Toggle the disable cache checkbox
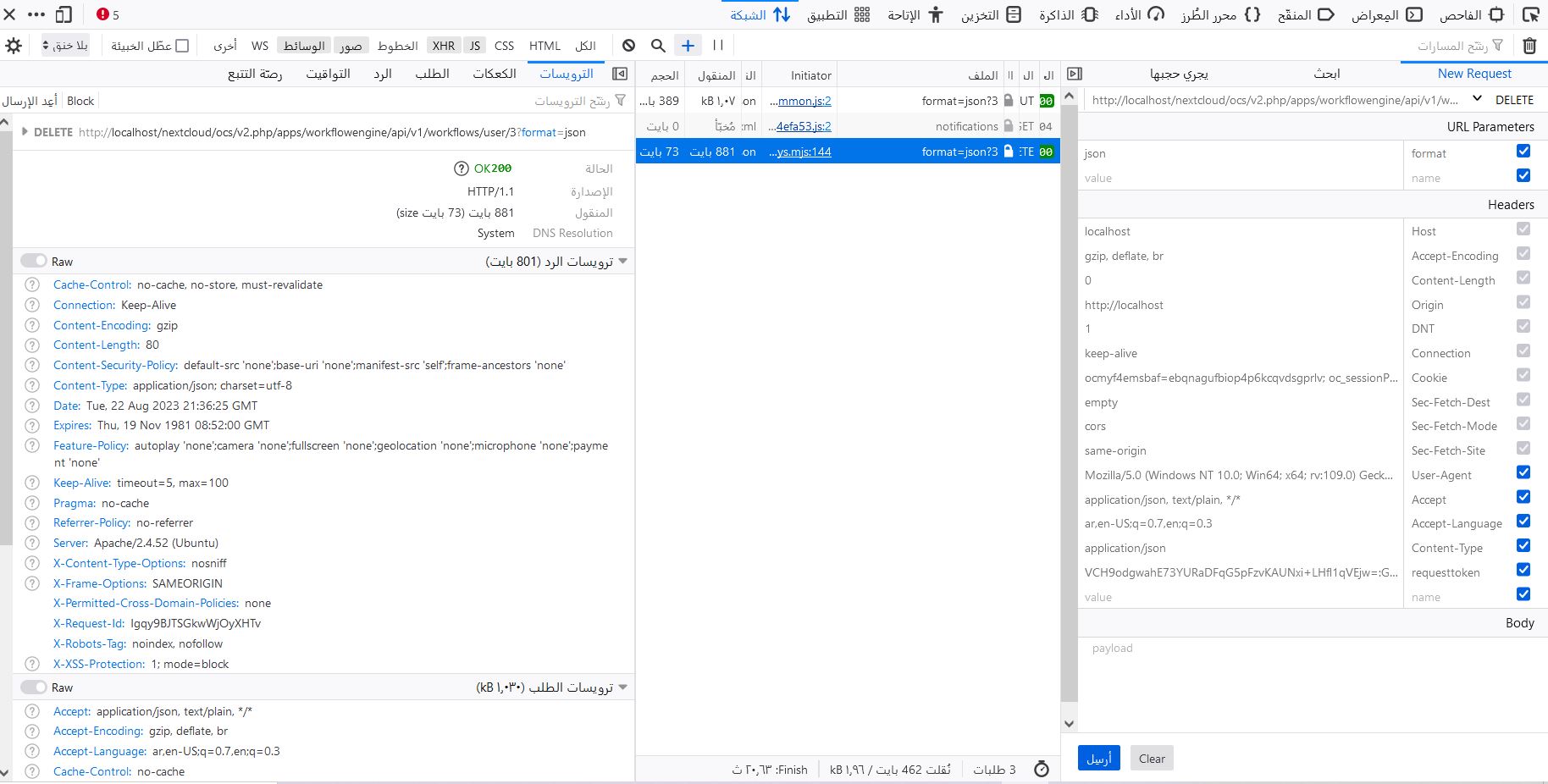The height and width of the screenshot is (784, 1548). coord(182,46)
